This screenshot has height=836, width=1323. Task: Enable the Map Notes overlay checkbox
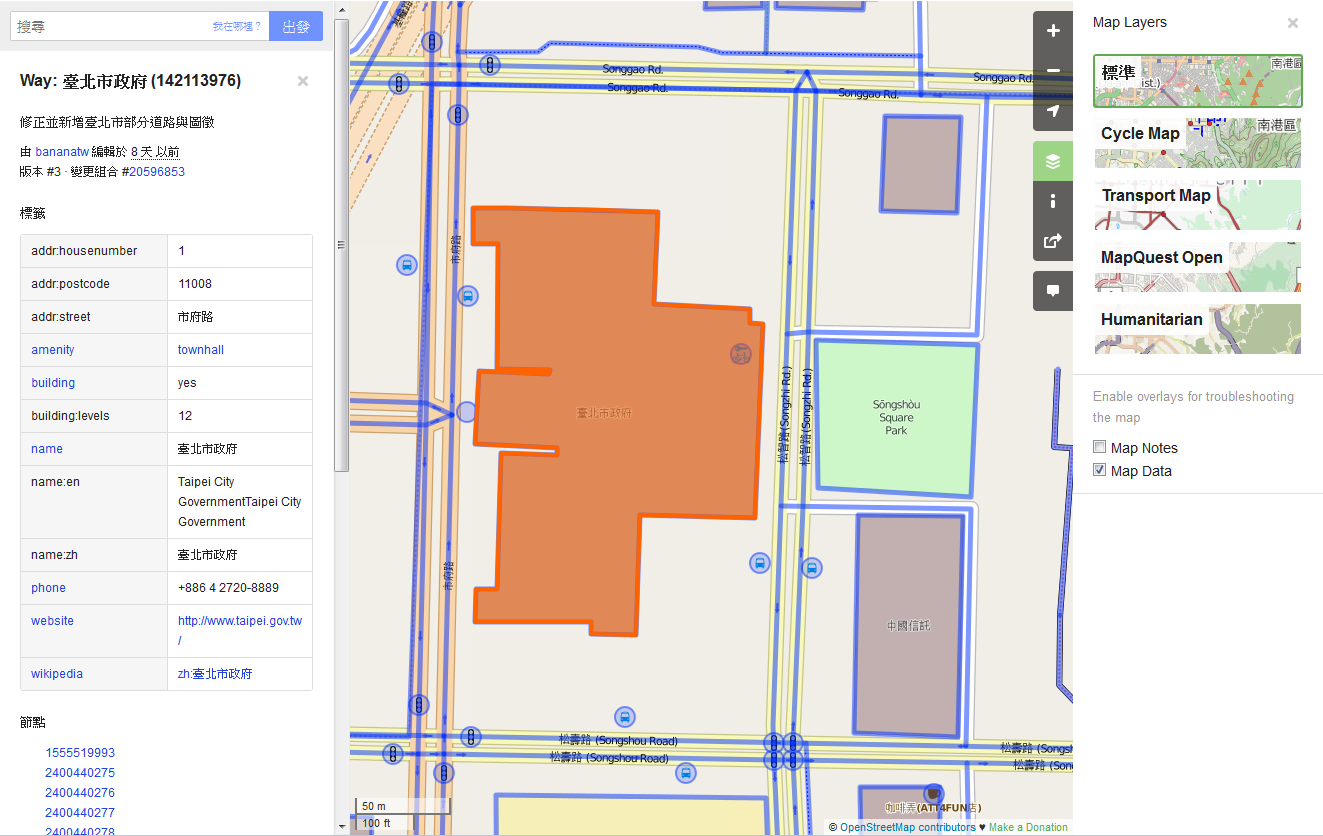1100,448
